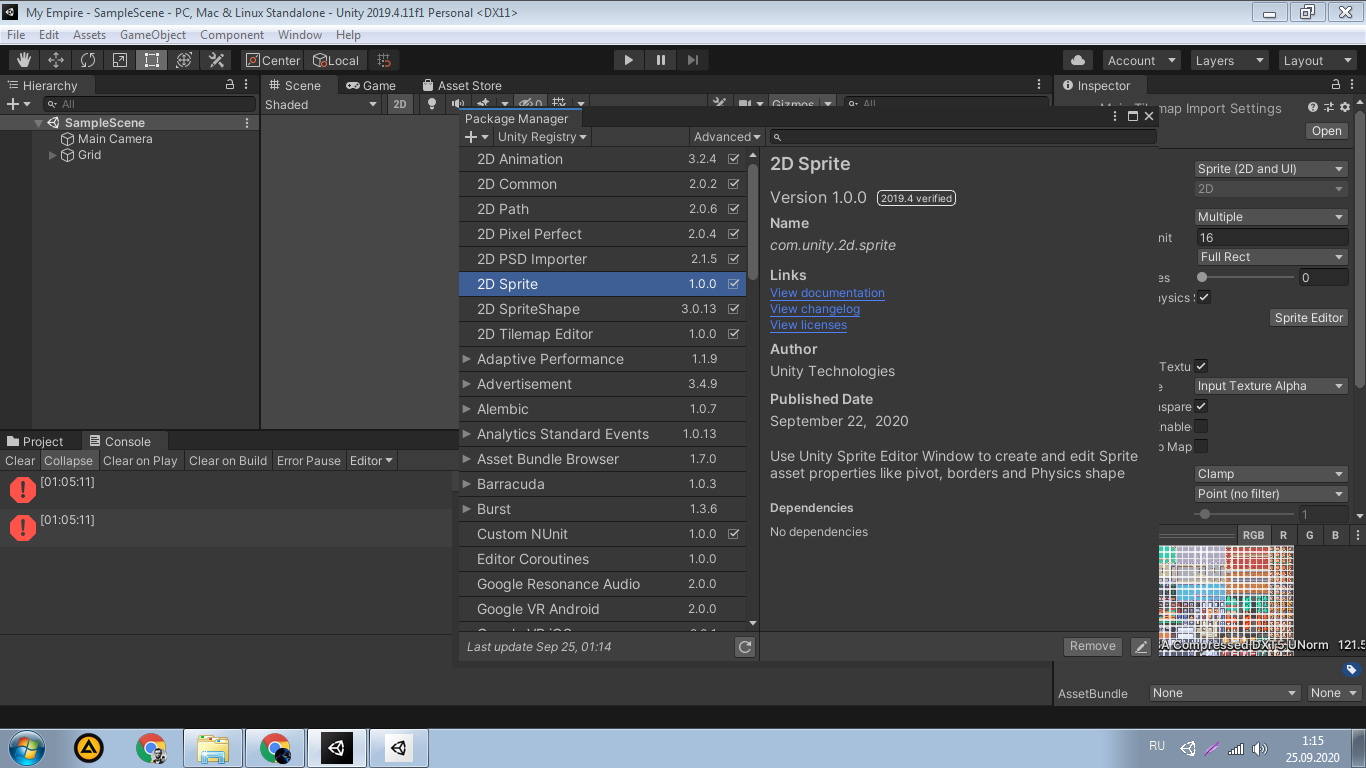Open the GameObject menu
The height and width of the screenshot is (768, 1366).
pyautogui.click(x=153, y=35)
